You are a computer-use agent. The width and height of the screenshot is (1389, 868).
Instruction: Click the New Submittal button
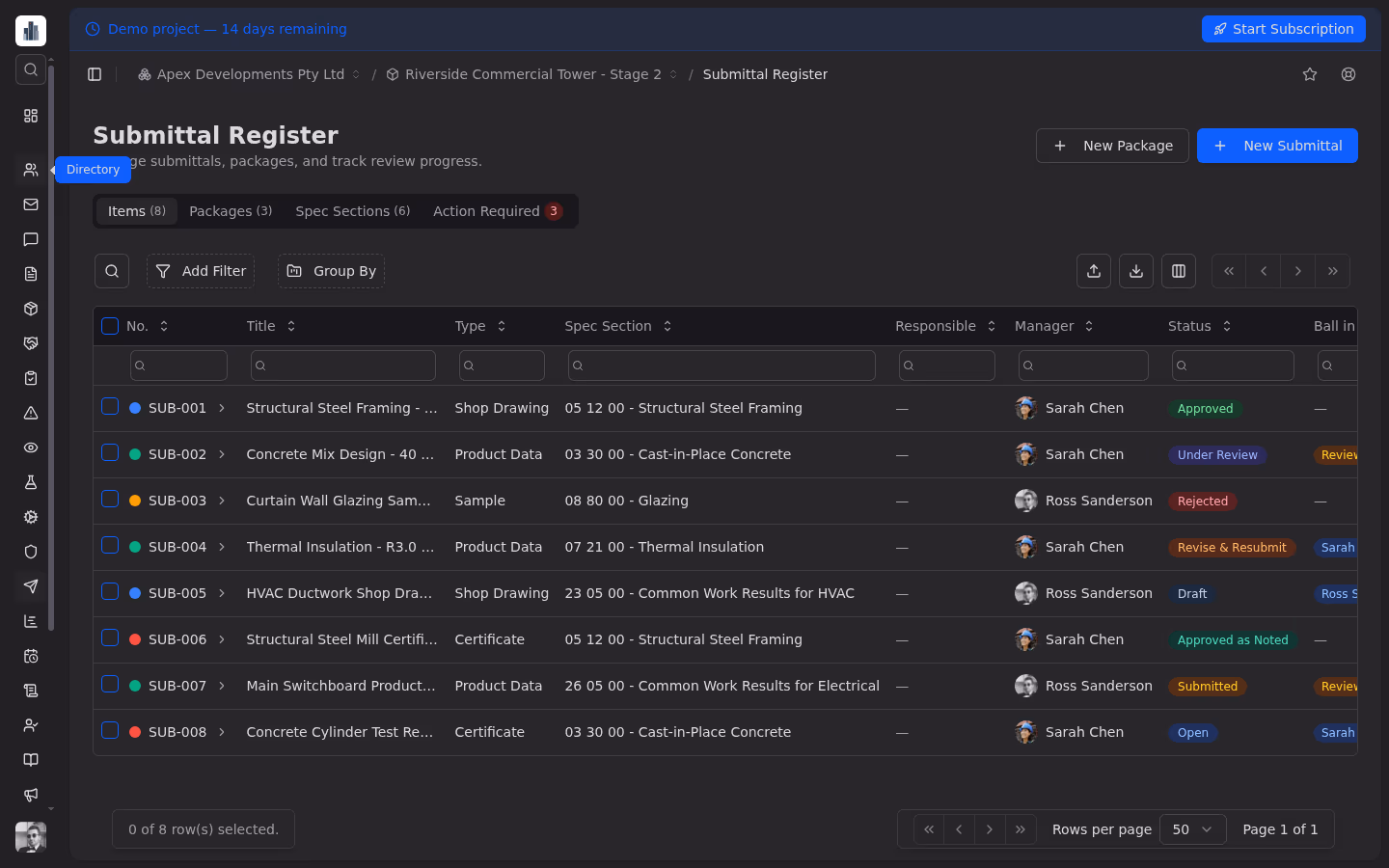tap(1277, 146)
